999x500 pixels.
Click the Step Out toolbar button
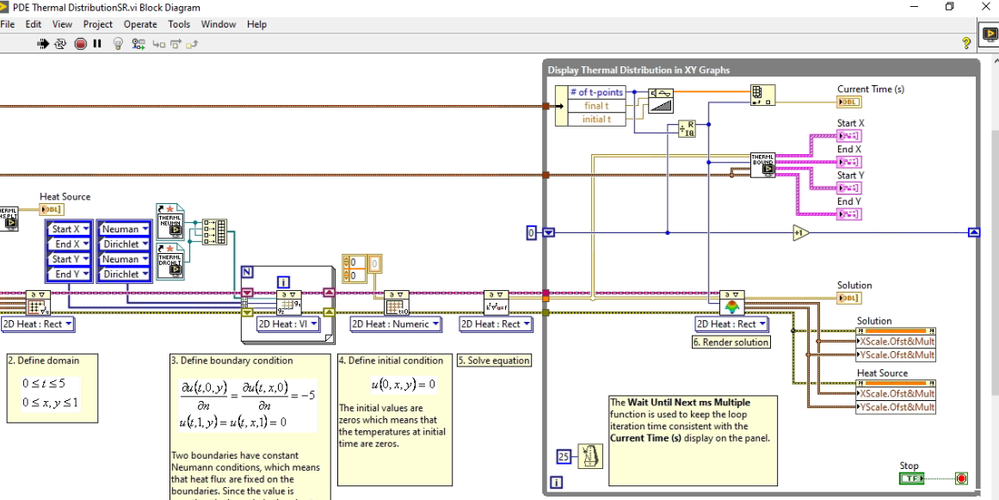192,45
